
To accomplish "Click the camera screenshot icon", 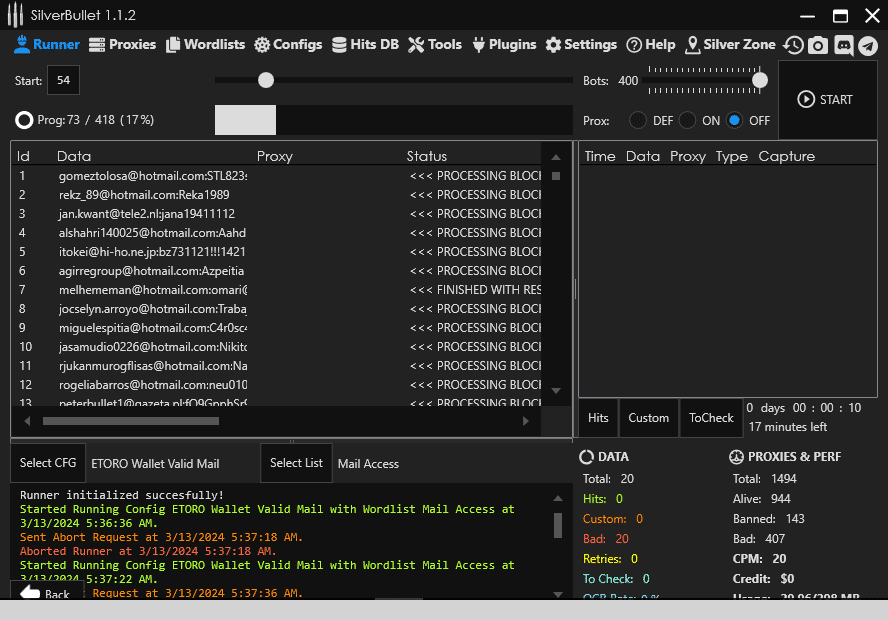I will pyautogui.click(x=818, y=45).
